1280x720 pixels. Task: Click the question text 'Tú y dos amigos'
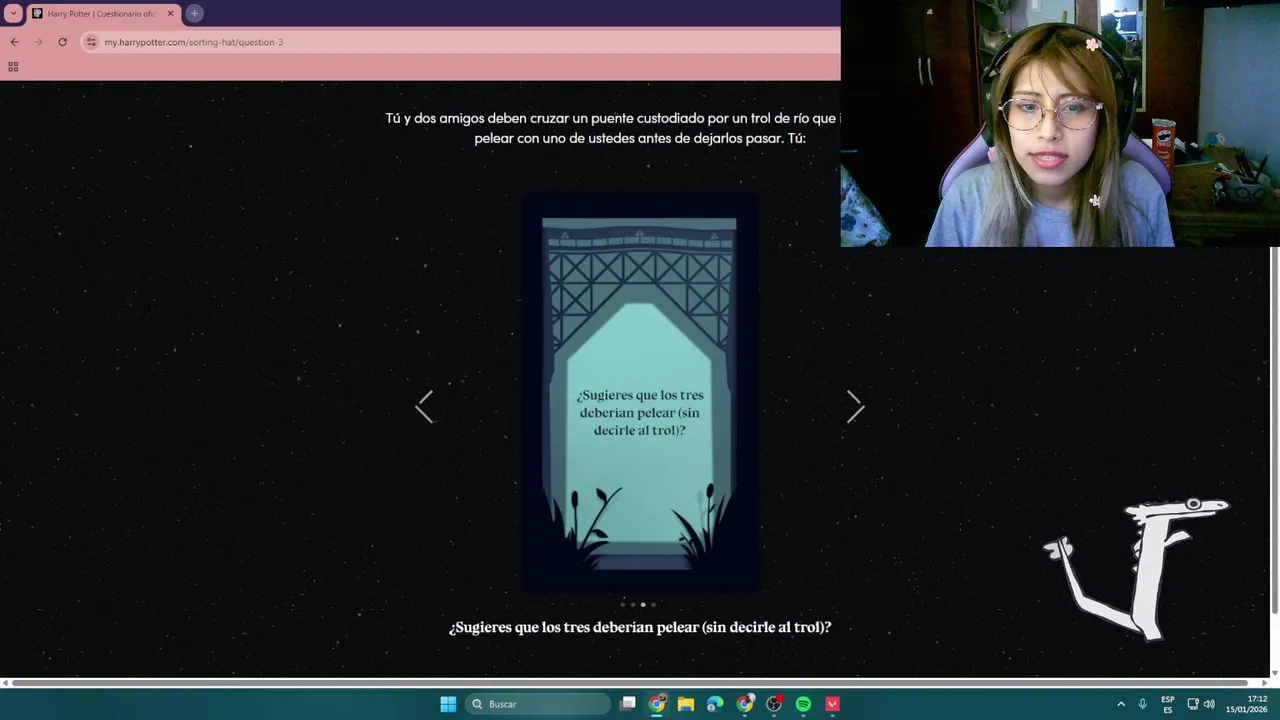pos(434,118)
